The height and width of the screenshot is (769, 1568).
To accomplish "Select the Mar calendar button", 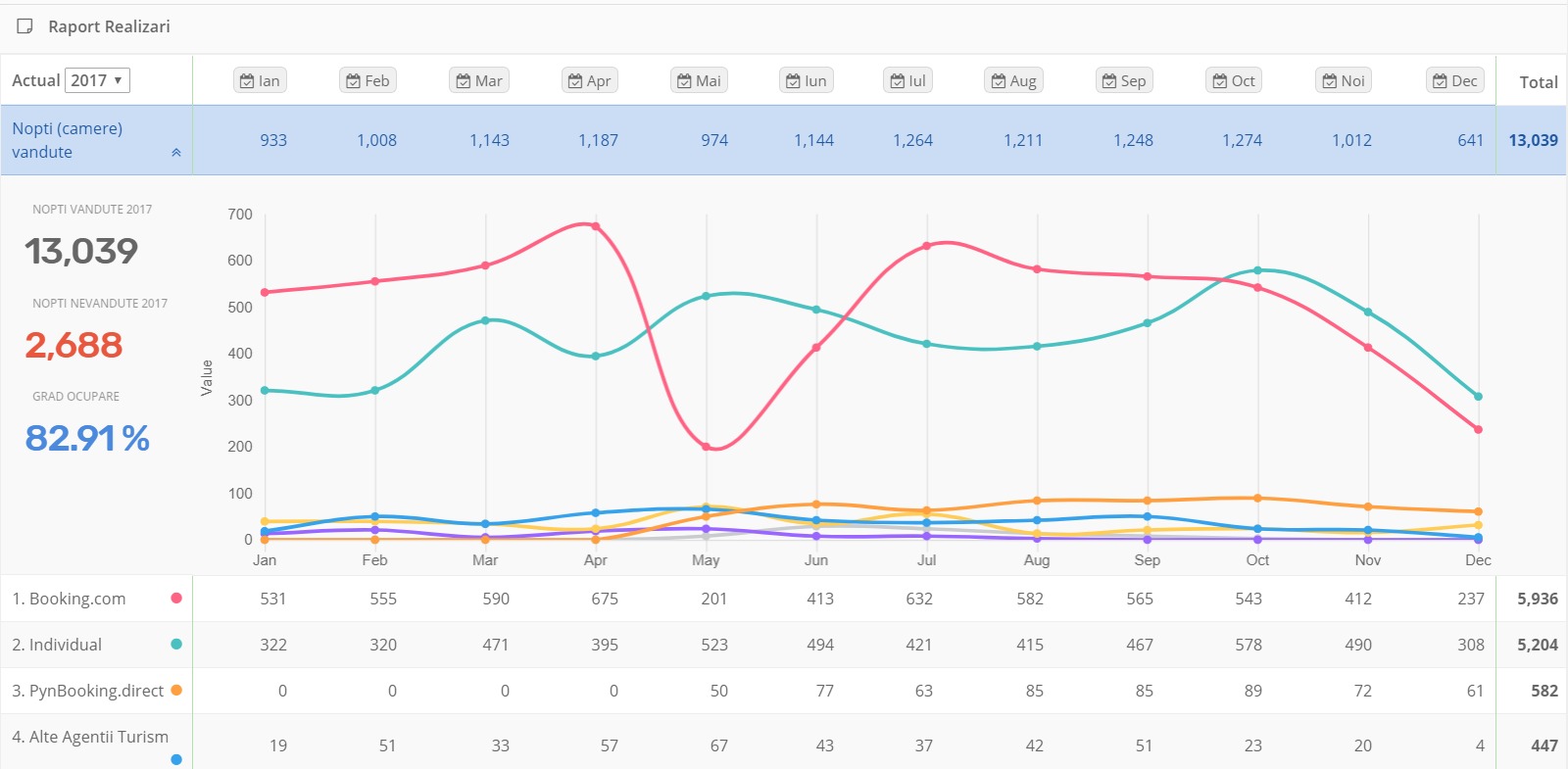I will click(x=478, y=80).
